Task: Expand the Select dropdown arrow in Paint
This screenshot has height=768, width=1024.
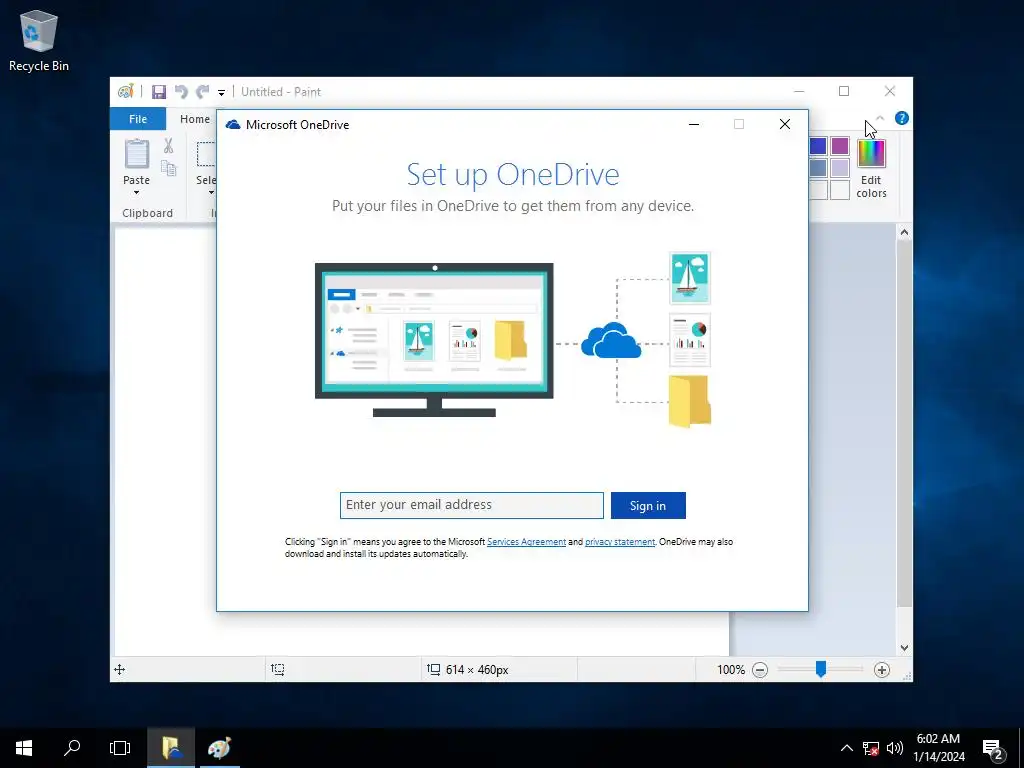Action: [x=211, y=193]
